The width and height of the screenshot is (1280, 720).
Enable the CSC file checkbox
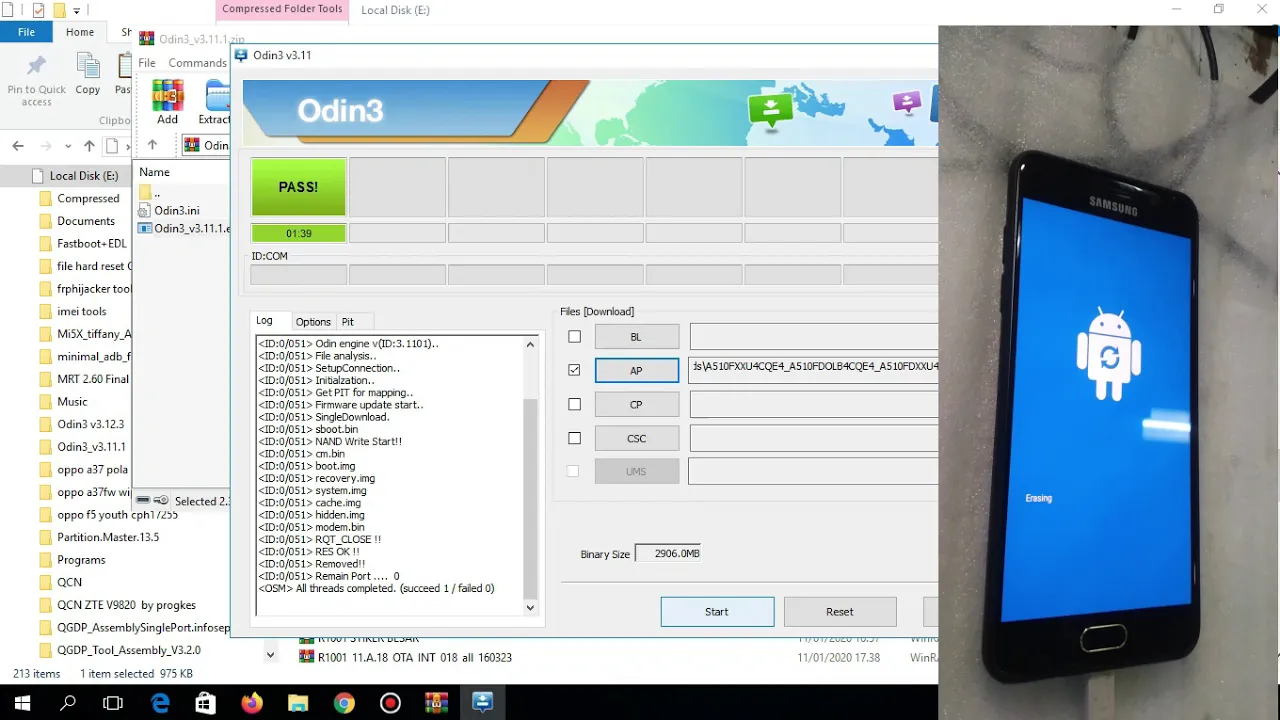(574, 438)
